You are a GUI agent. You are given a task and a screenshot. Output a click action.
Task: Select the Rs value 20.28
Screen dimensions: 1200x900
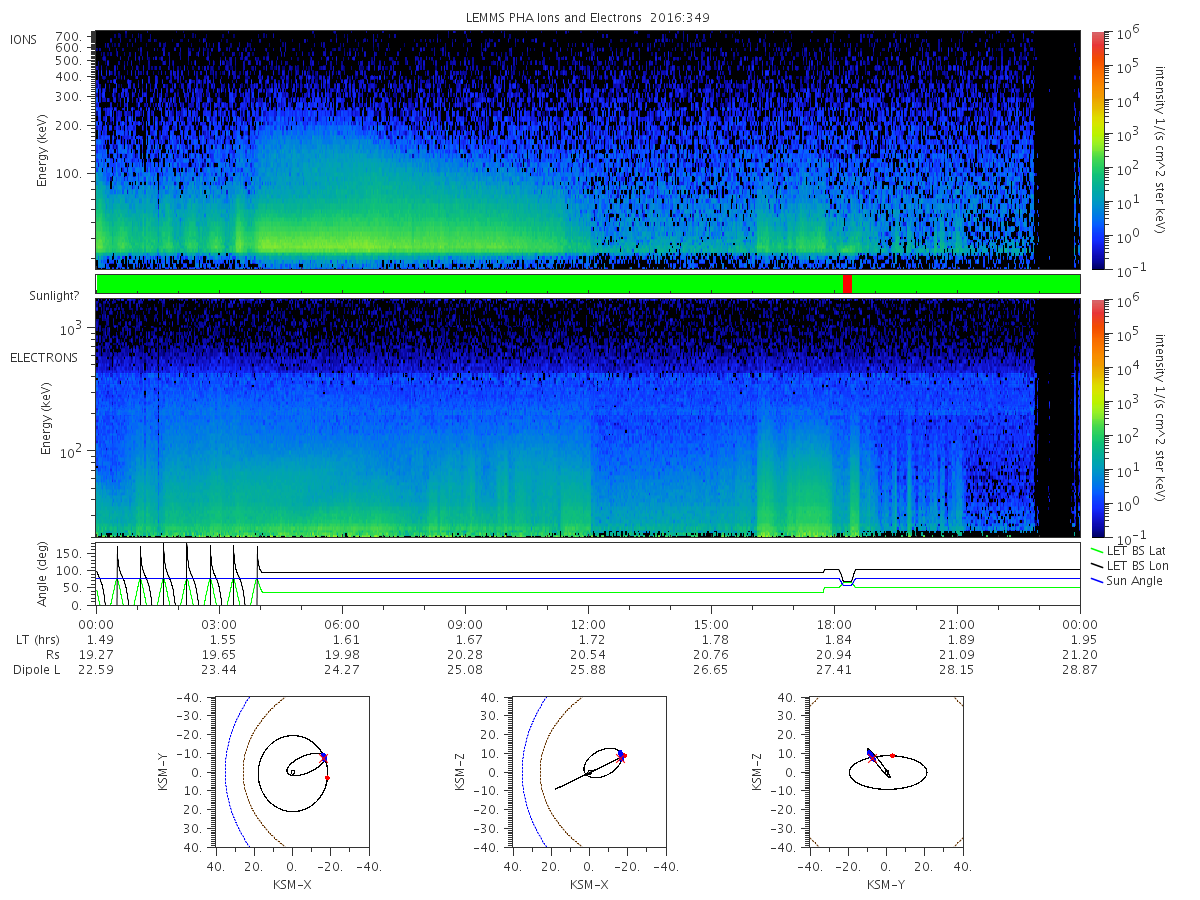pos(465,654)
